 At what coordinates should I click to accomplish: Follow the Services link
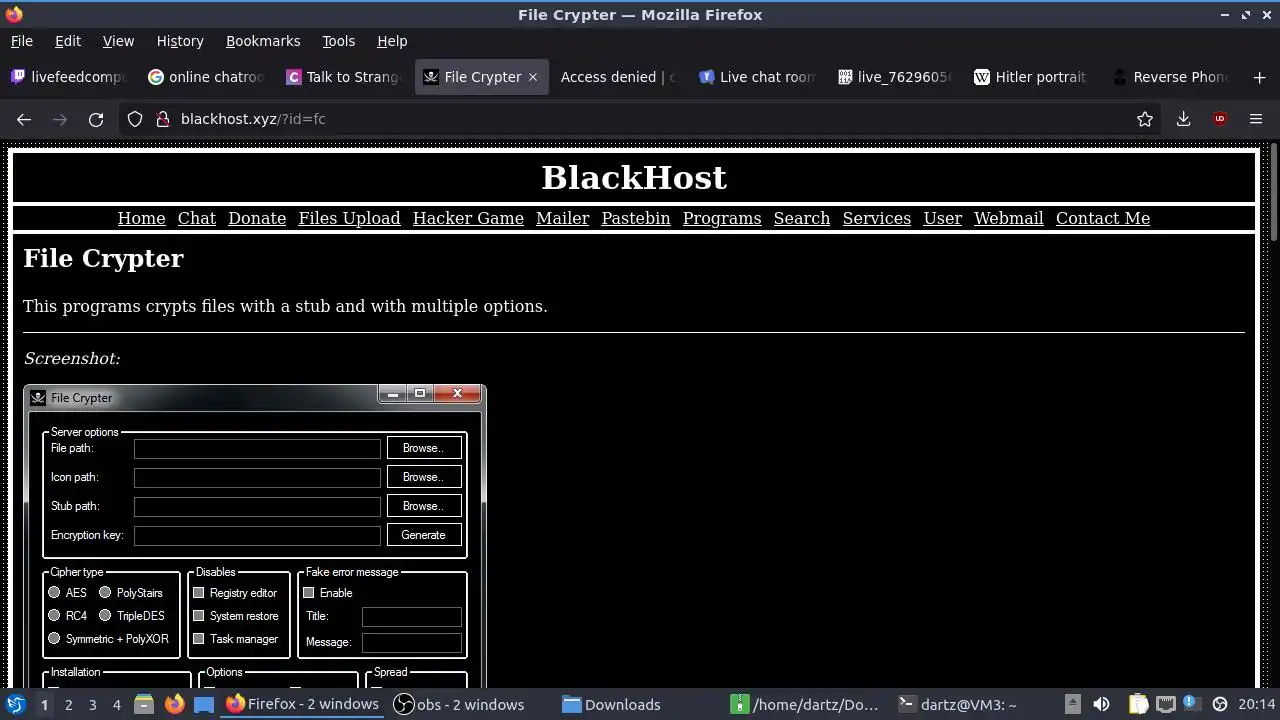coord(877,218)
